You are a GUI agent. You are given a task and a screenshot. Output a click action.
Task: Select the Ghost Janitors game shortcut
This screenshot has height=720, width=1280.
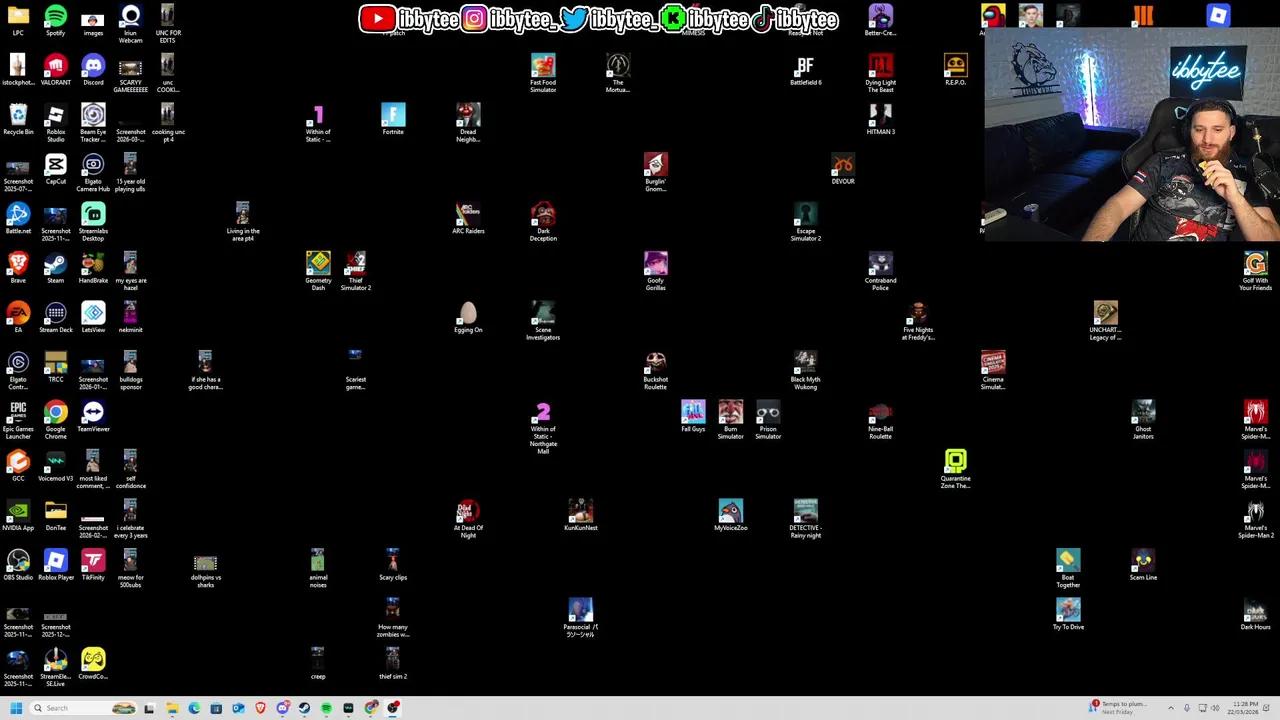tap(1143, 421)
